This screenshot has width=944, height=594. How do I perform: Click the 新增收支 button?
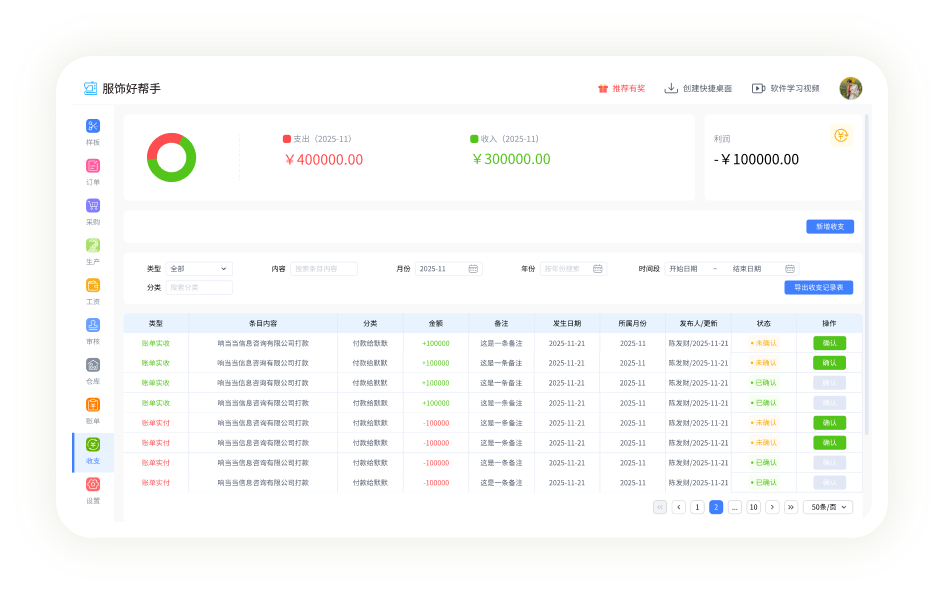[829, 227]
